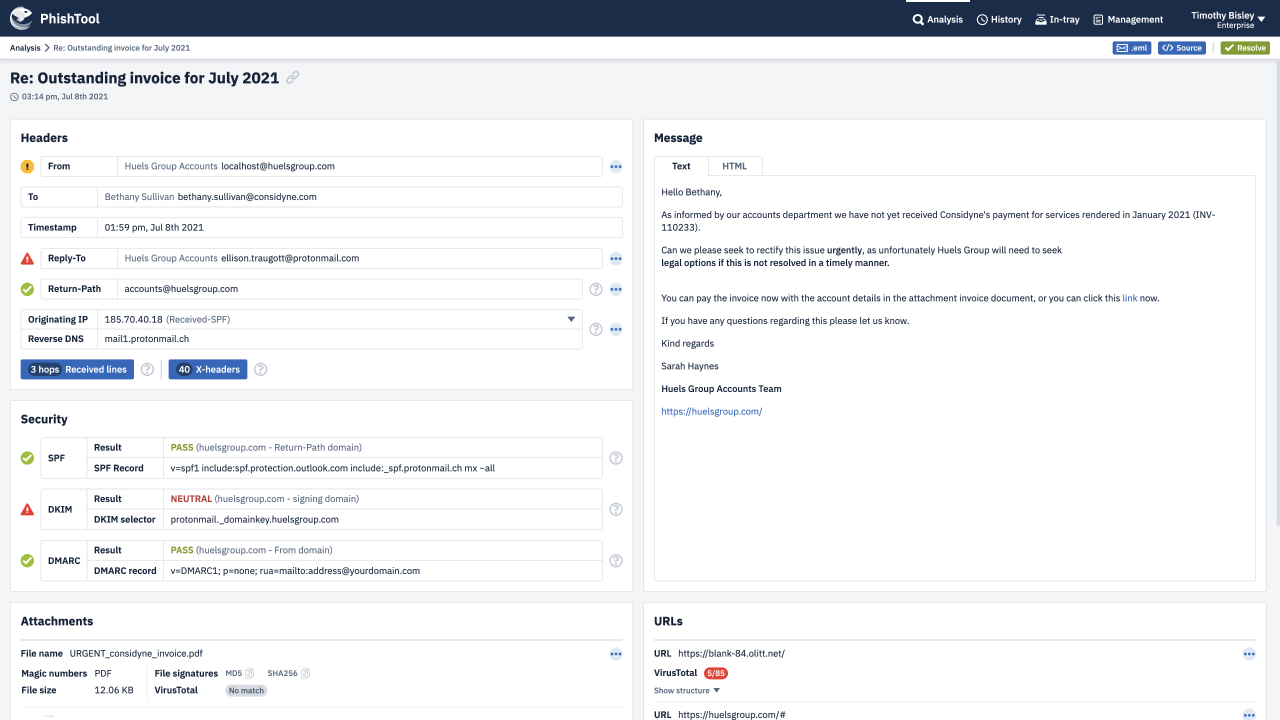View the email Source
Screen dimensions: 1280x720
pos(1182,48)
